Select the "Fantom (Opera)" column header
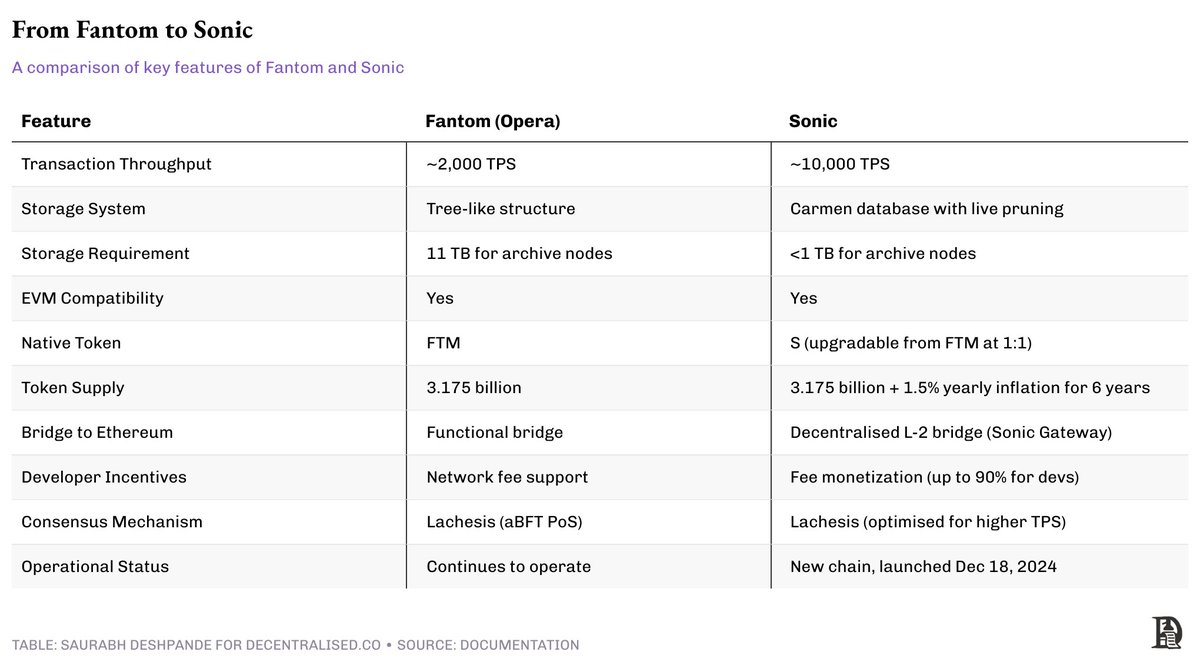Viewport: 1200px width, 665px height. pos(493,121)
